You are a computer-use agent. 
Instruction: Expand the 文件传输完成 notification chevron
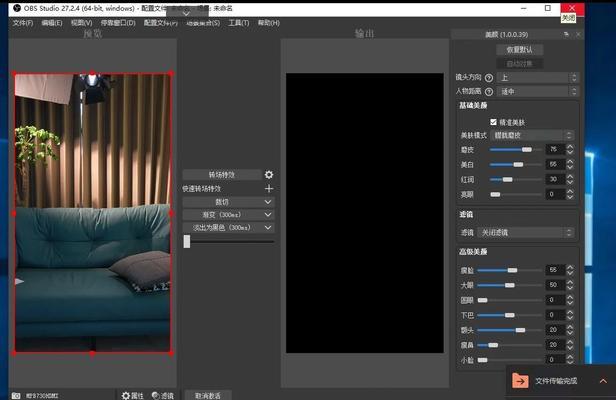tap(603, 381)
